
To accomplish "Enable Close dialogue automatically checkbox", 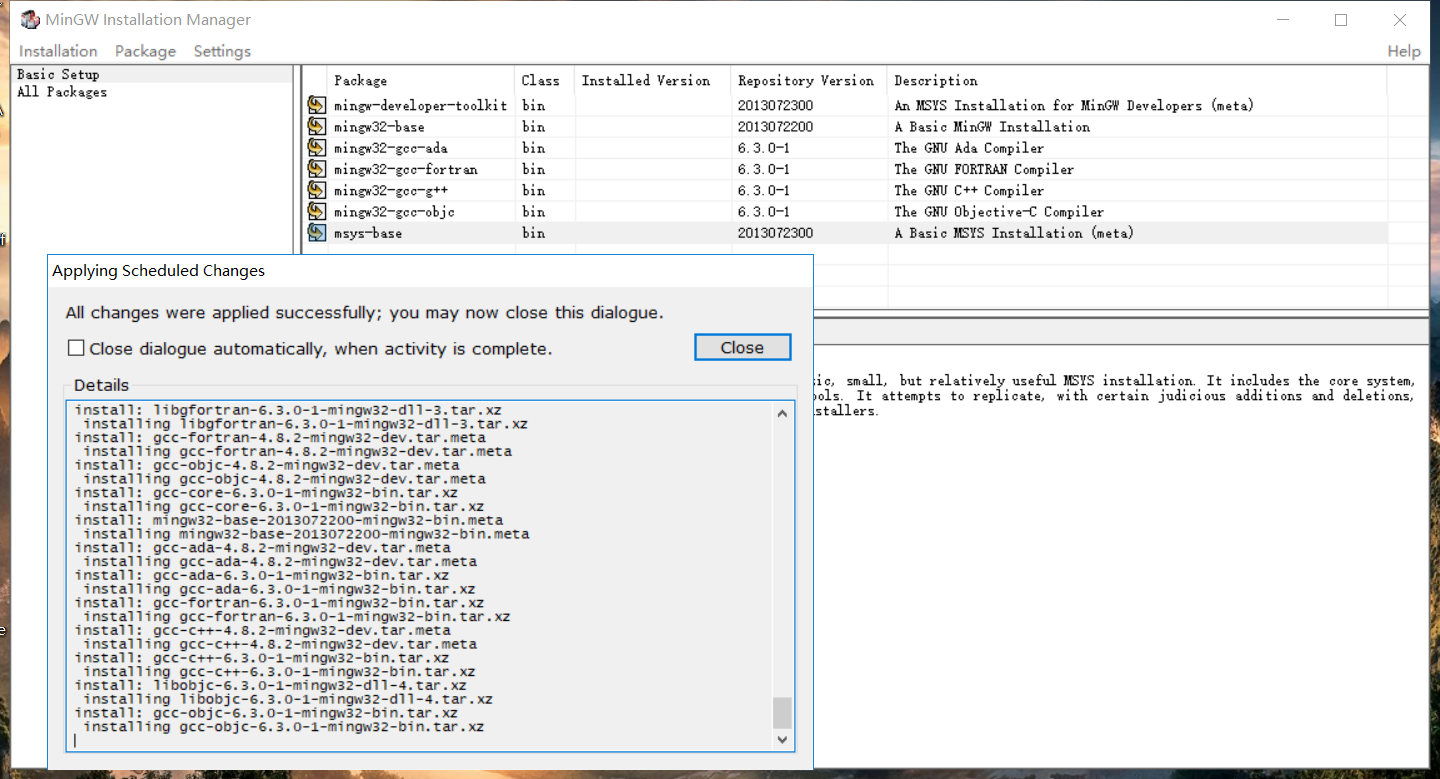I will [76, 348].
